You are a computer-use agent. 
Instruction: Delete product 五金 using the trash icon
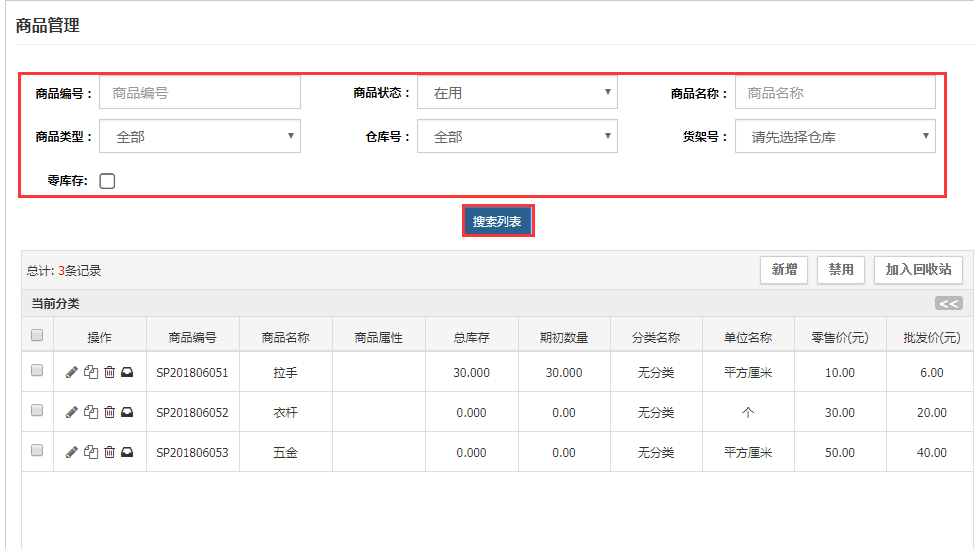[x=109, y=452]
